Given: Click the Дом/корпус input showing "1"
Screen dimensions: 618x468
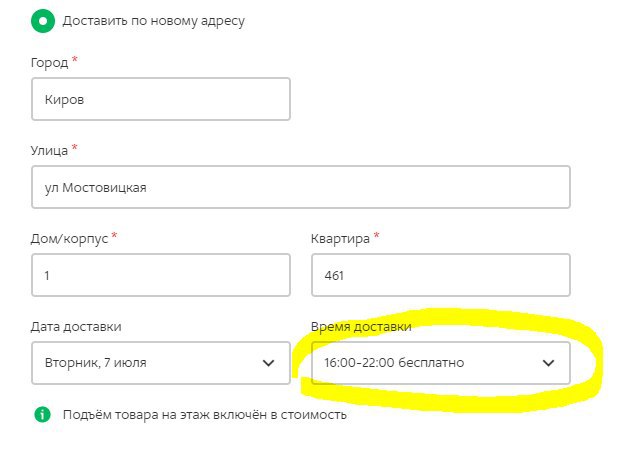Looking at the screenshot, I should coord(160,275).
